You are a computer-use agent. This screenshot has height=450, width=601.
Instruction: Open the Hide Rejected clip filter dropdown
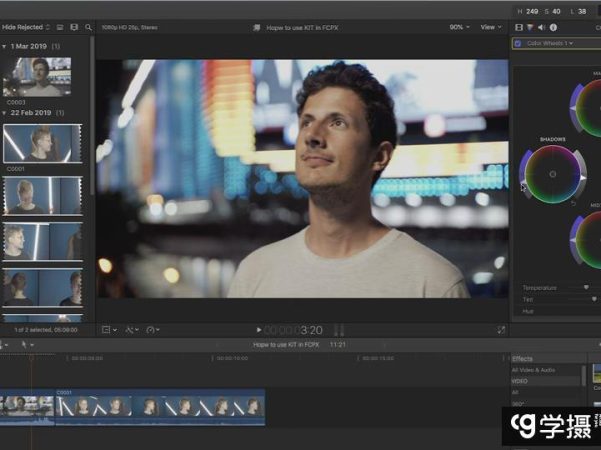click(26, 27)
